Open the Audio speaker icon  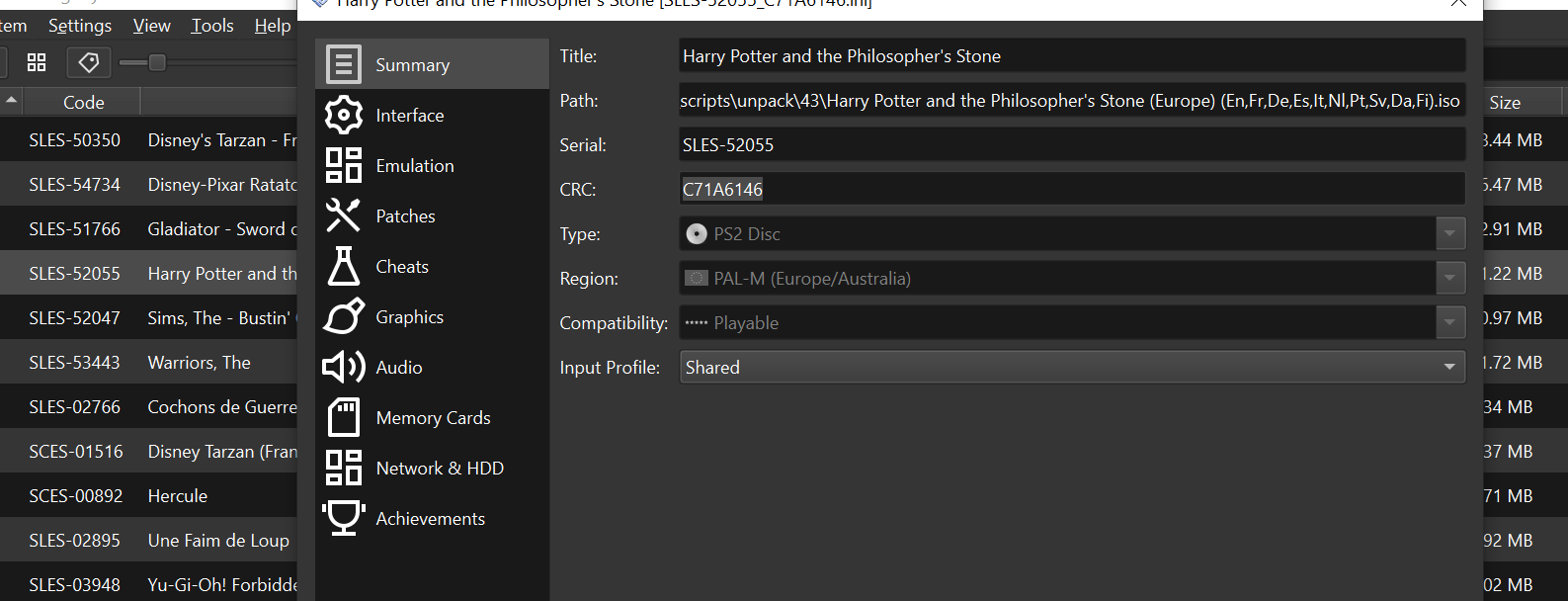pos(344,368)
